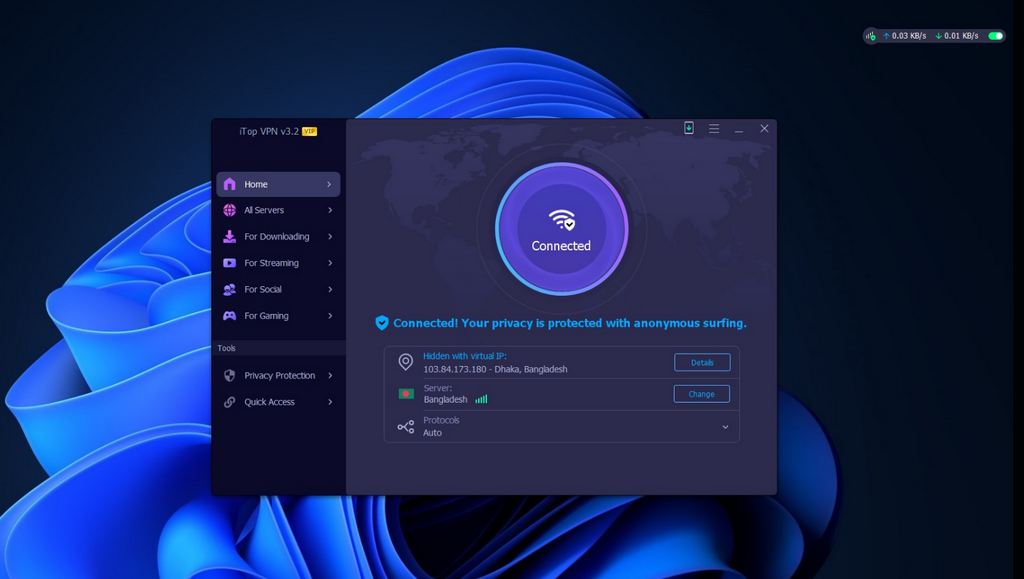The height and width of the screenshot is (579, 1024).
Task: Open the hamburger menu in title bar
Action: coord(714,129)
